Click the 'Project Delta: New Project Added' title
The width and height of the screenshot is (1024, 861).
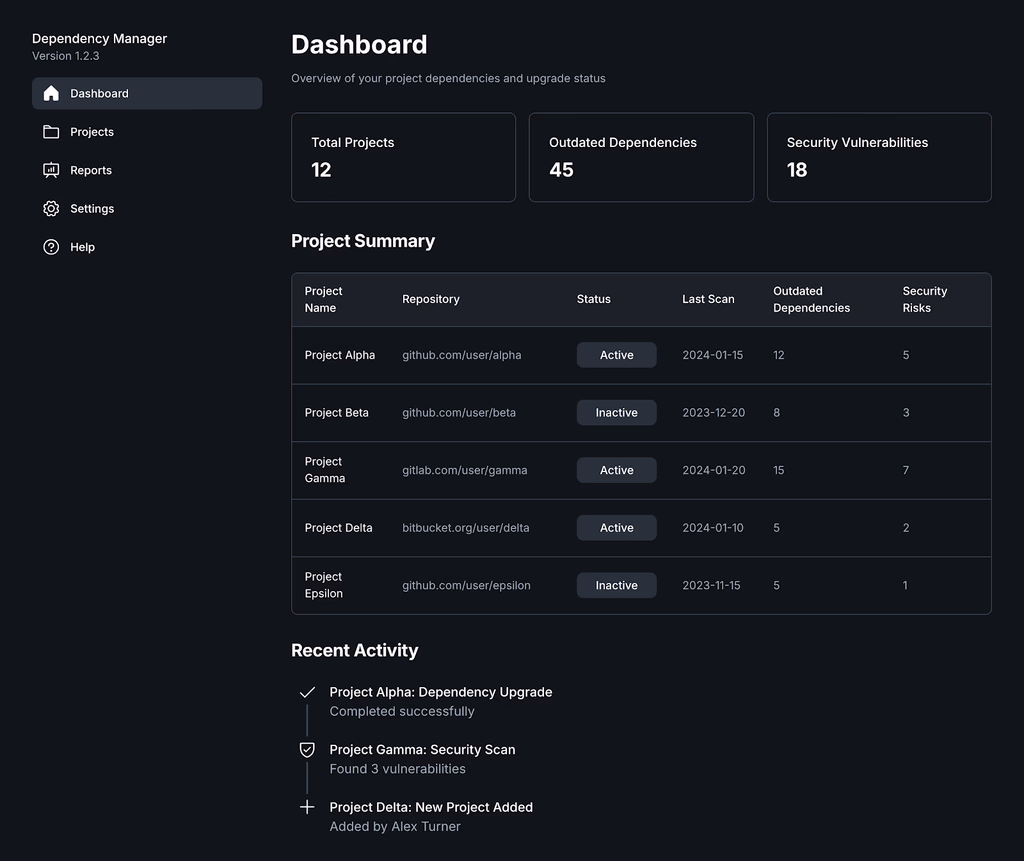(431, 807)
